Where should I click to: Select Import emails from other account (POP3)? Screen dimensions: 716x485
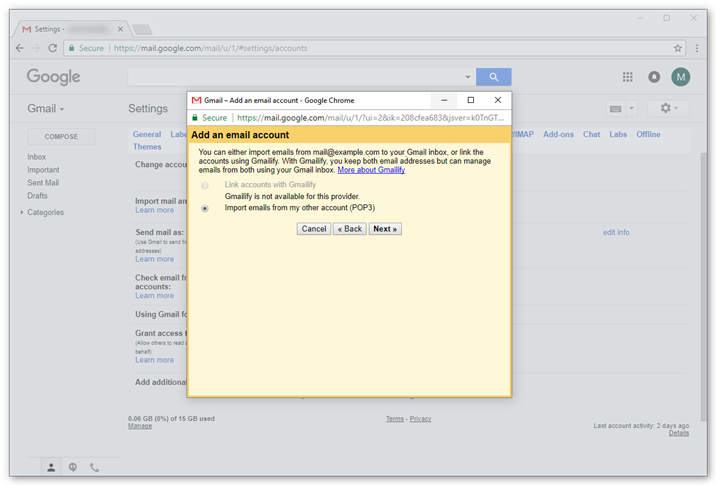click(205, 208)
